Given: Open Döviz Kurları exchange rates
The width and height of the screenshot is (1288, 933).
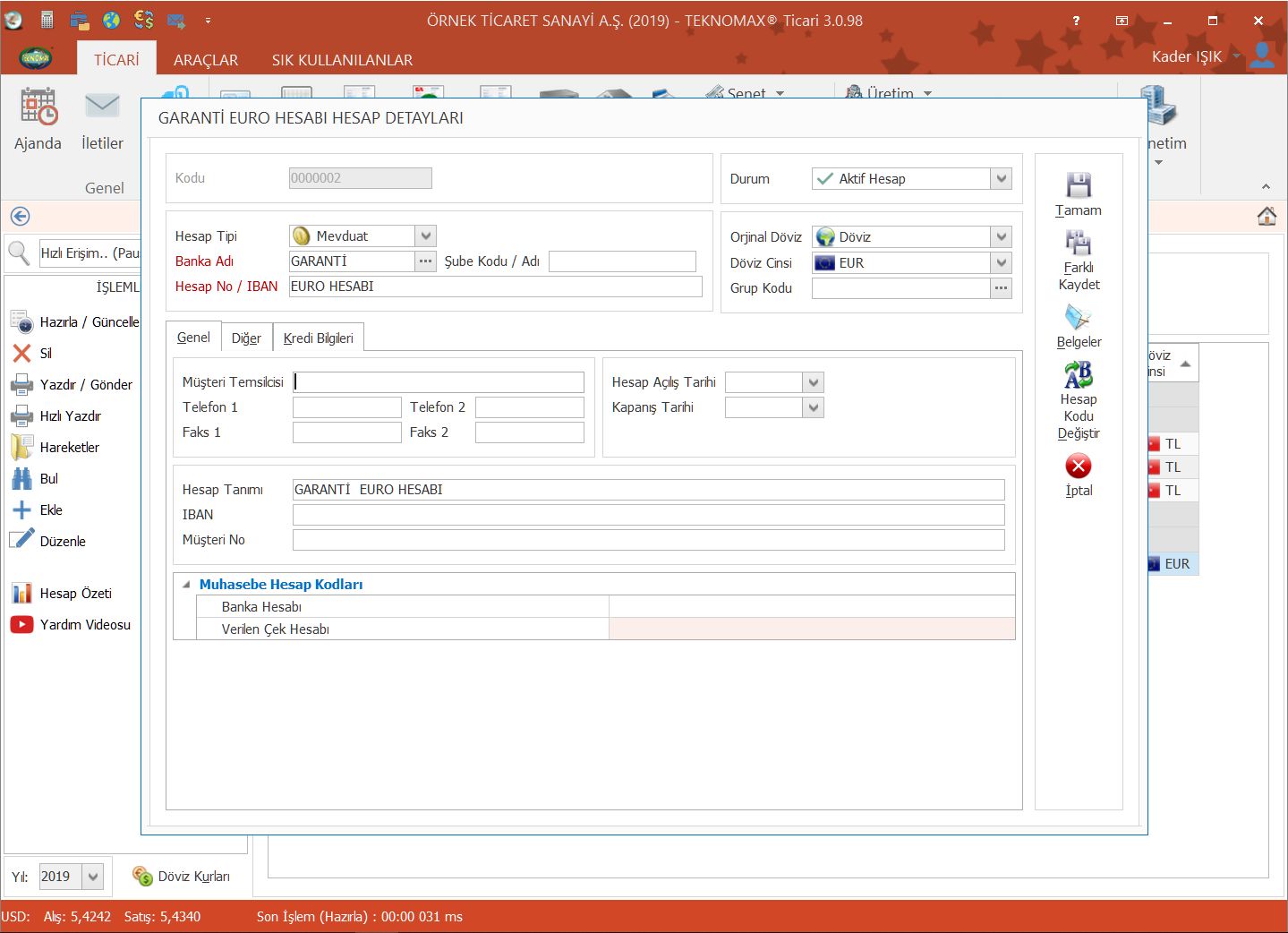Looking at the screenshot, I should coord(181,876).
